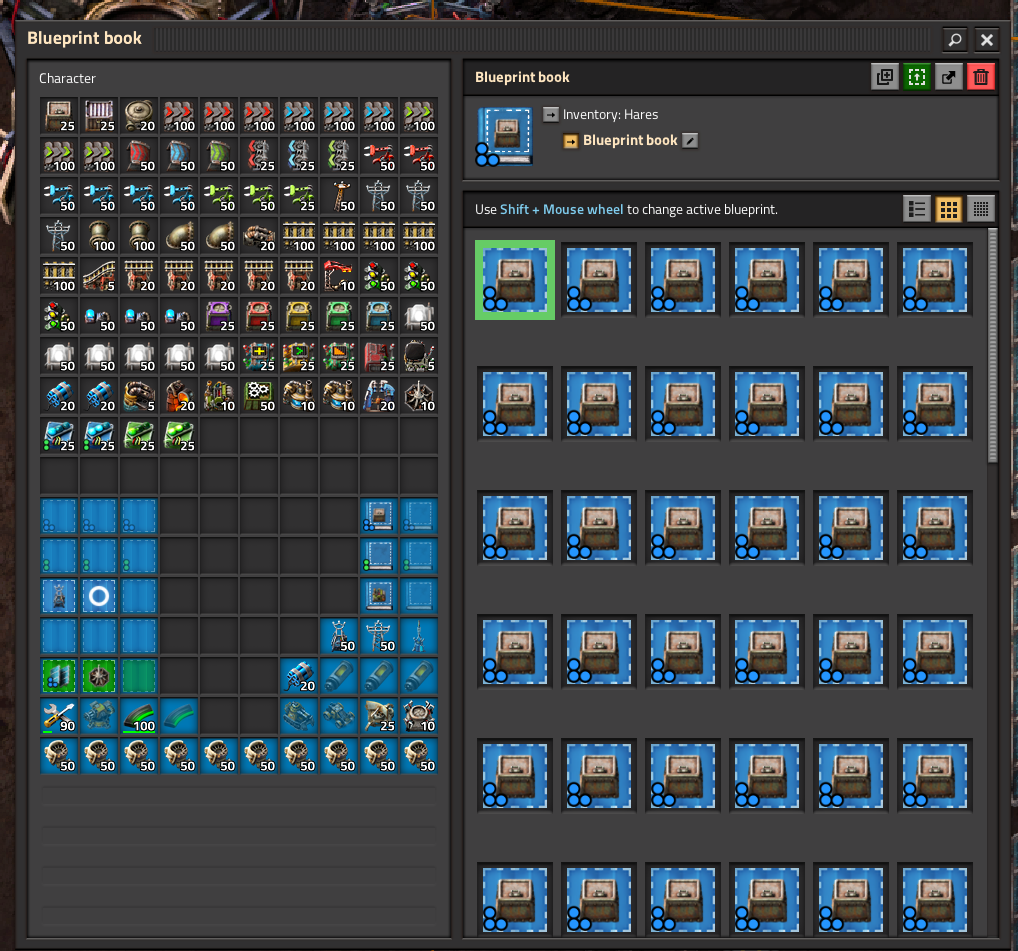Edit the Blueprint book name with the pencil
The image size is (1018, 951).
tap(690, 140)
